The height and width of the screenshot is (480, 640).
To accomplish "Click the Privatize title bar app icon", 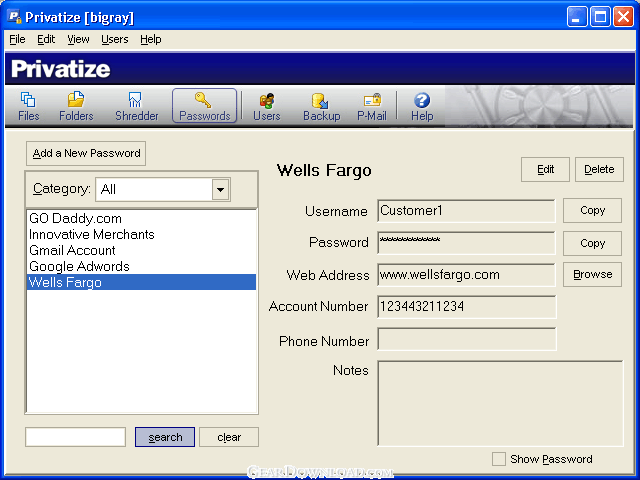I will [x=14, y=17].
